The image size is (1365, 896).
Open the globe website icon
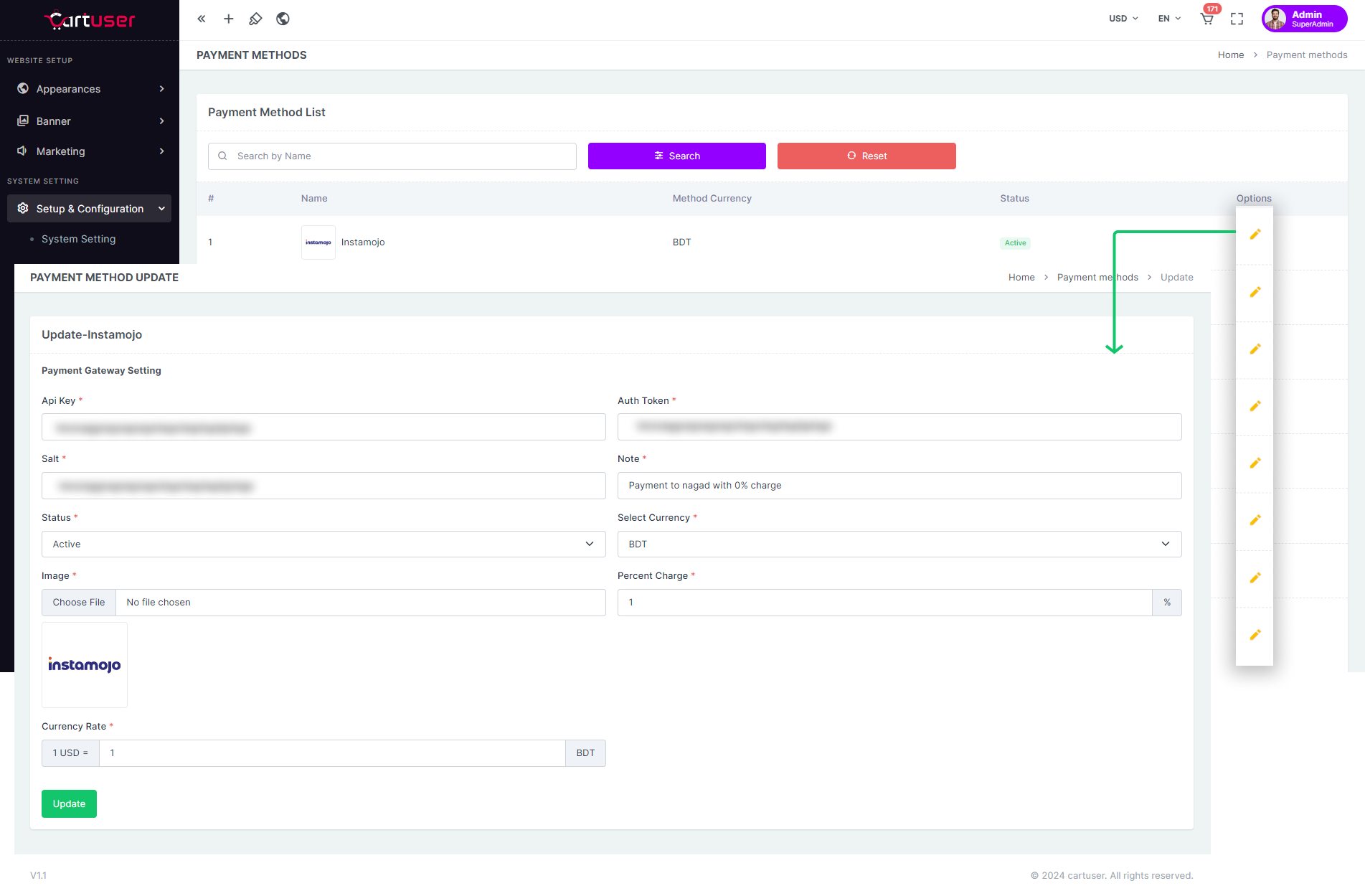point(283,19)
